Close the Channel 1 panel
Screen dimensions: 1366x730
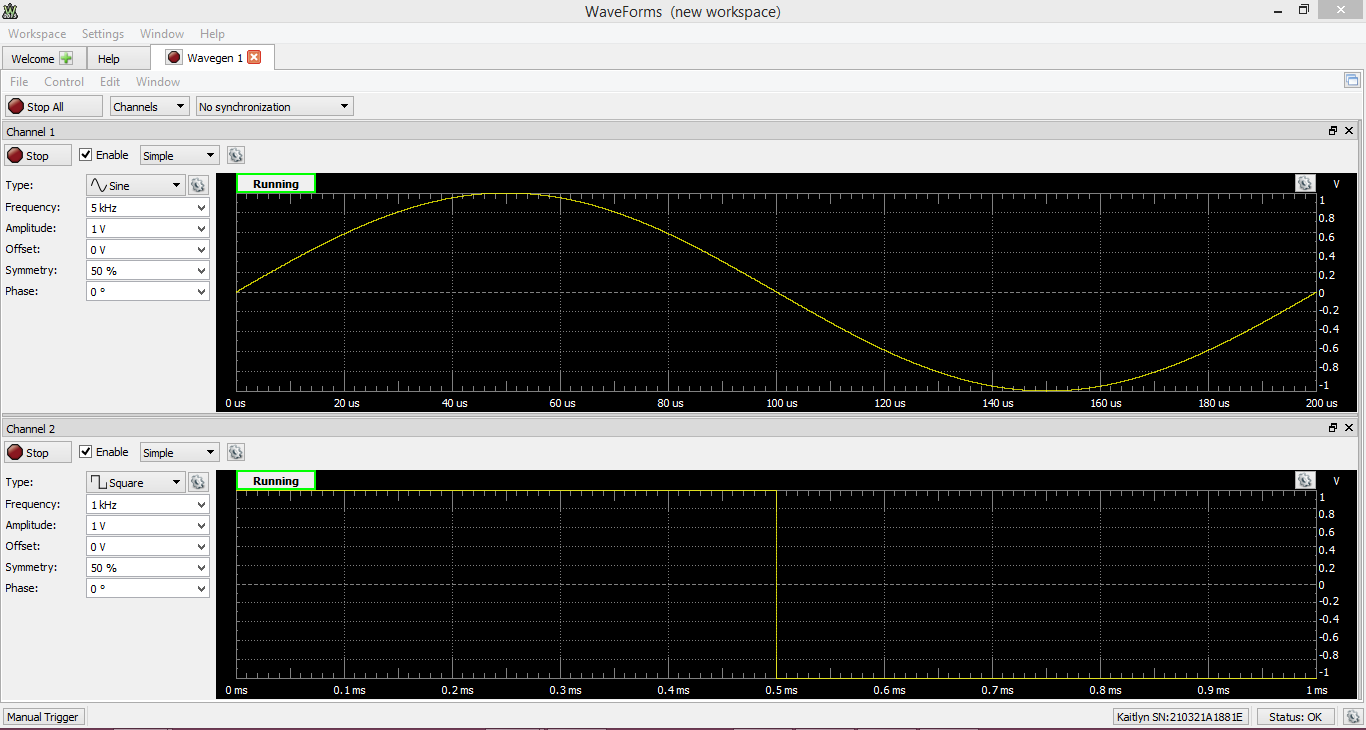point(1349,131)
